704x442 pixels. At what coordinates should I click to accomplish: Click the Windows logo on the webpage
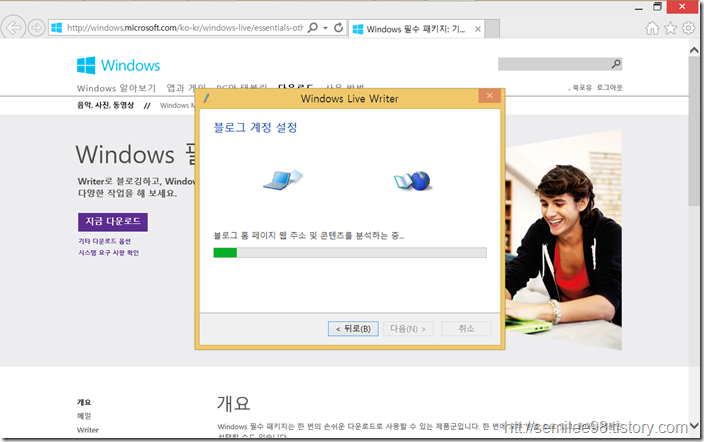click(x=118, y=66)
